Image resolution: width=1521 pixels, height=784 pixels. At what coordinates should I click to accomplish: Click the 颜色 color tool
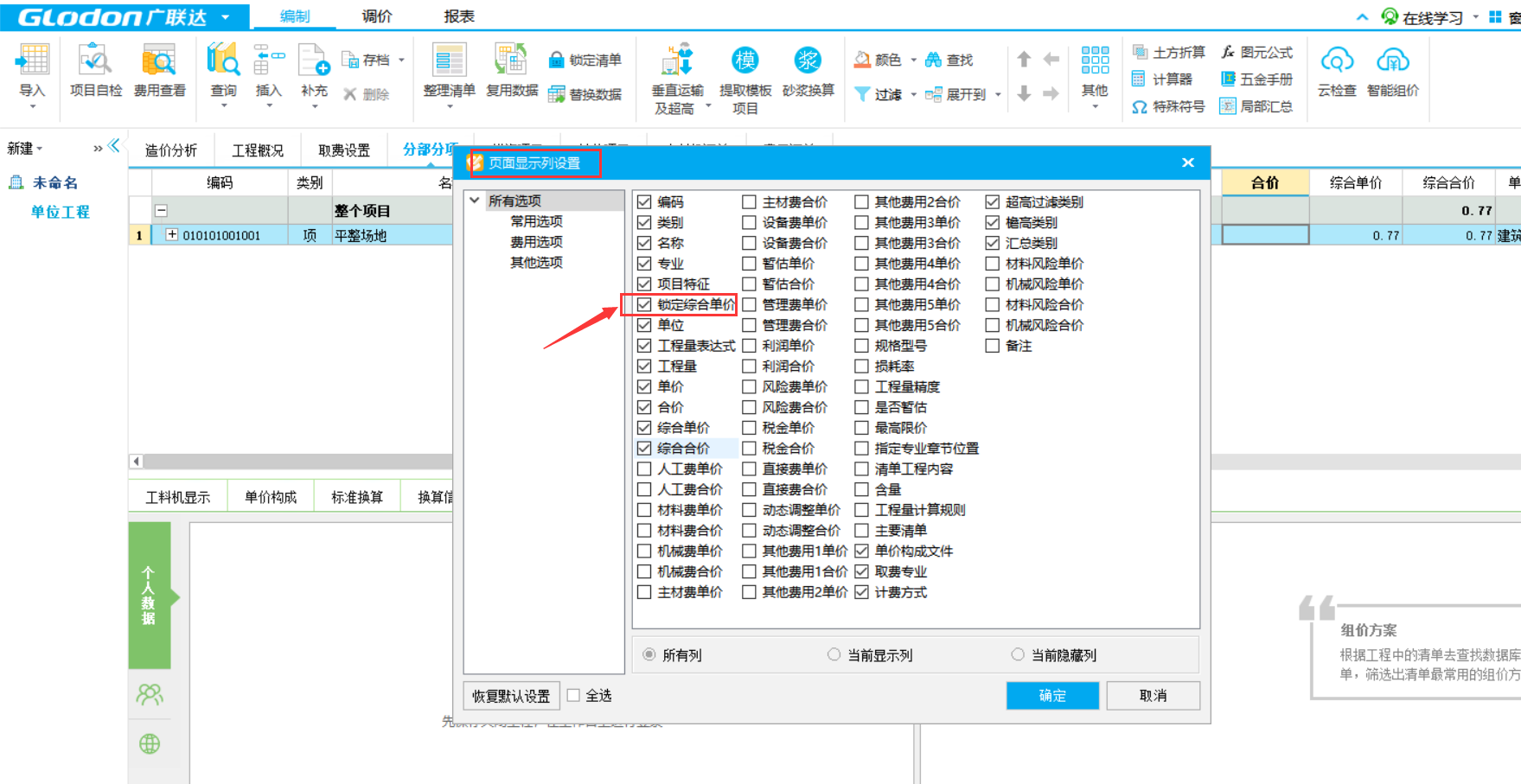(x=878, y=60)
